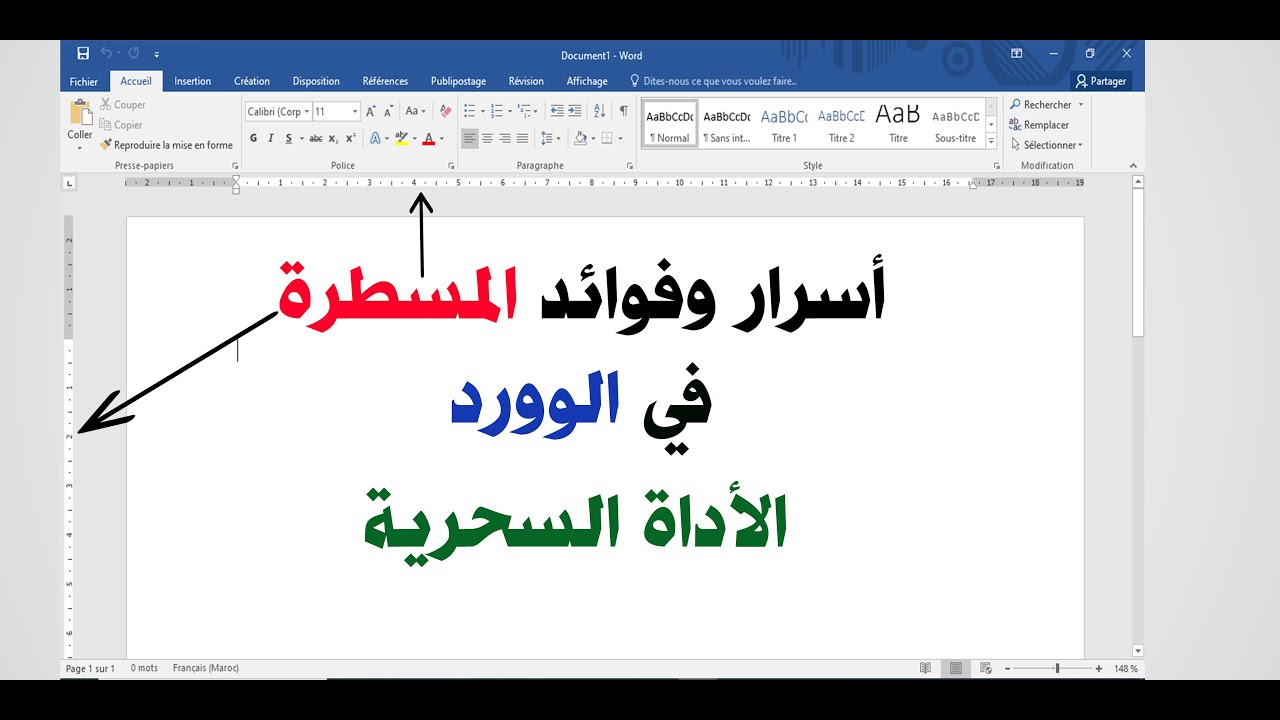This screenshot has width=1280, height=720.
Task: Open the Change Case (Aa) dropdown
Action: [417, 112]
